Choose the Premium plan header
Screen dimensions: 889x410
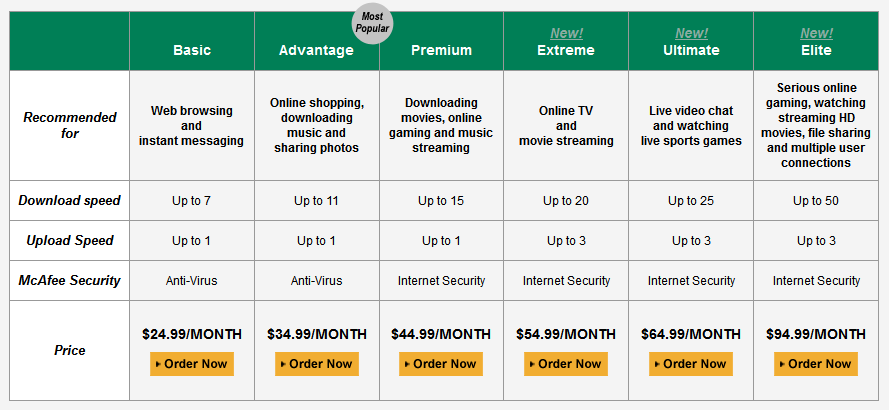(441, 50)
